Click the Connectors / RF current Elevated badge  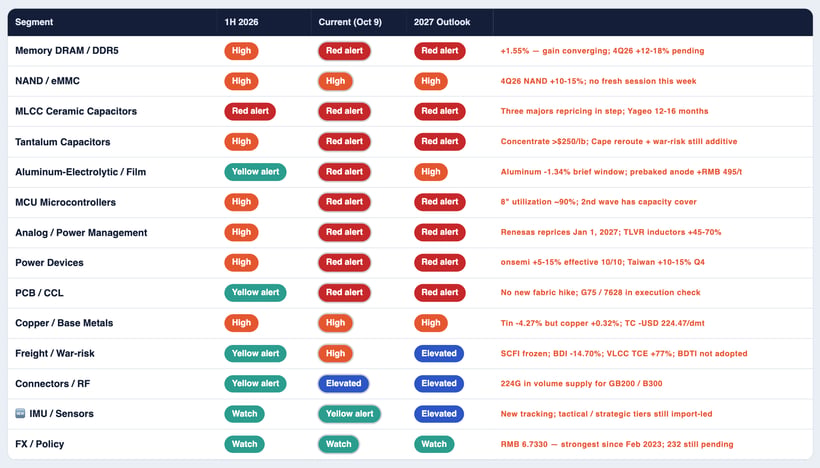[x=344, y=384]
